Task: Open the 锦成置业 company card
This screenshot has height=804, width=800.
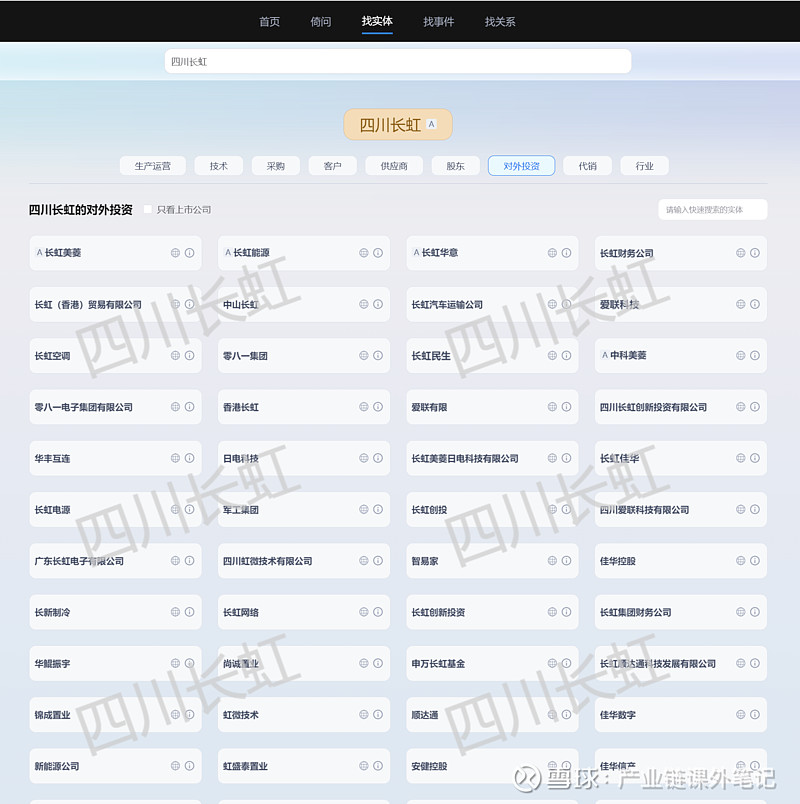Action: coord(115,714)
